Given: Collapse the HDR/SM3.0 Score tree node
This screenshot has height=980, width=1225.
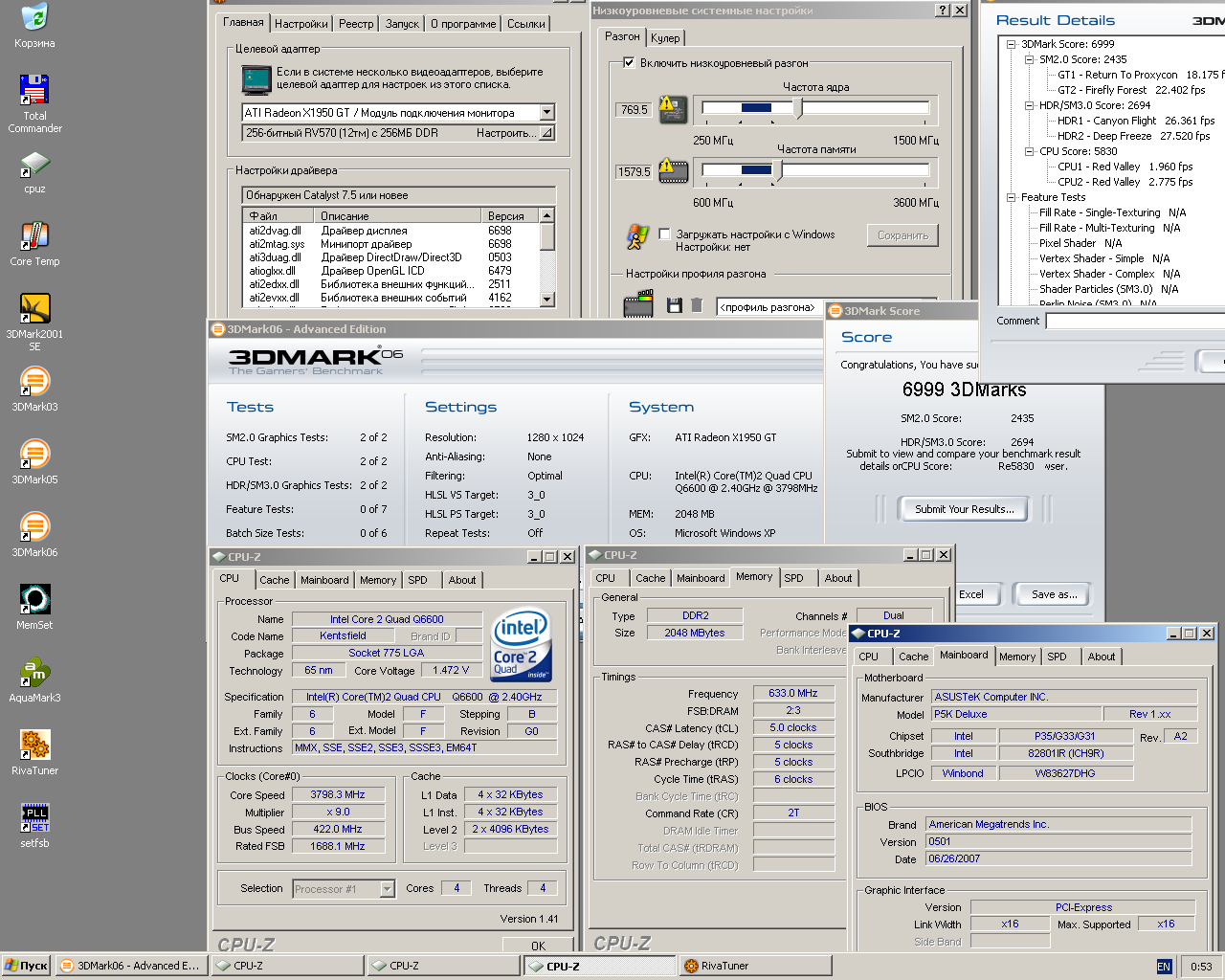Looking at the screenshot, I should [1029, 105].
